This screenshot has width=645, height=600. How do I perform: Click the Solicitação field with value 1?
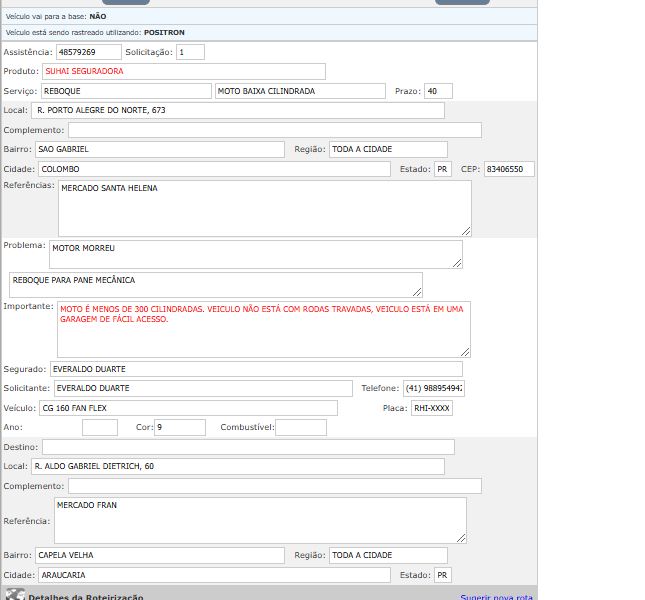click(190, 52)
